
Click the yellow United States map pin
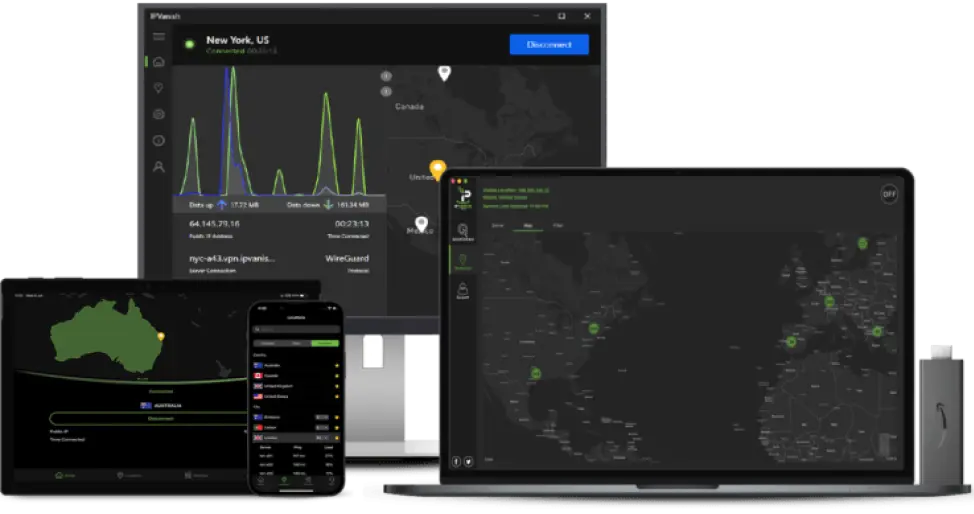point(436,168)
